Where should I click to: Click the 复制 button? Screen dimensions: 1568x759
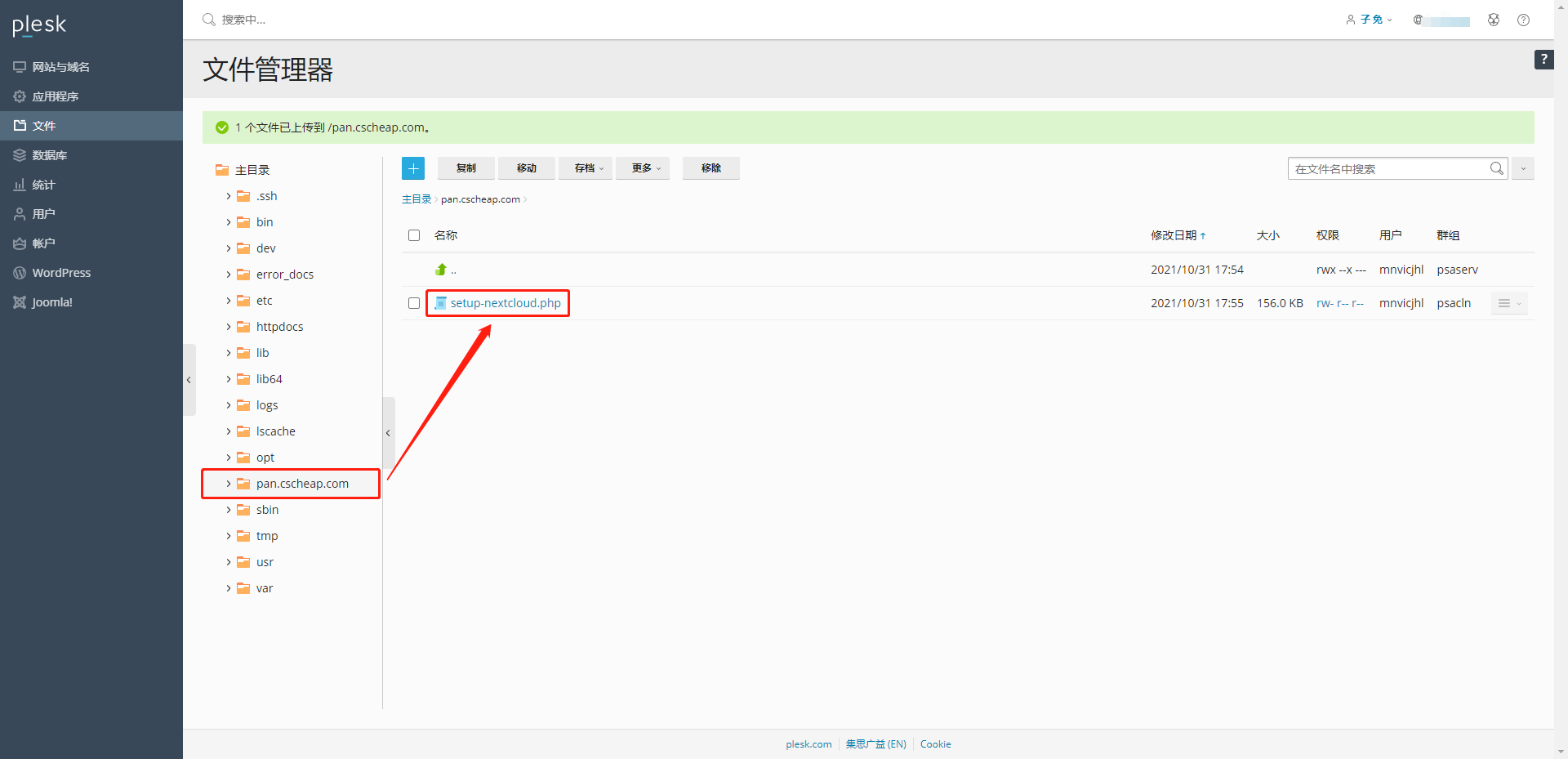pos(466,168)
